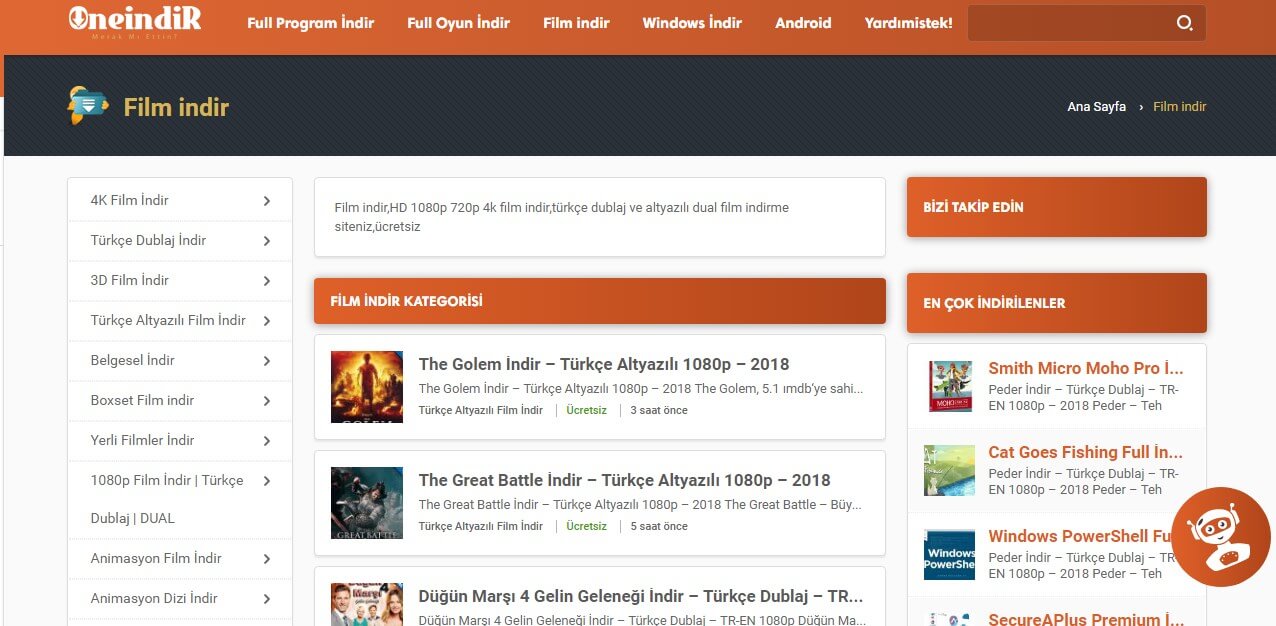Open Türkçe Dublaj İndir category
The image size is (1276, 626).
pyautogui.click(x=148, y=240)
